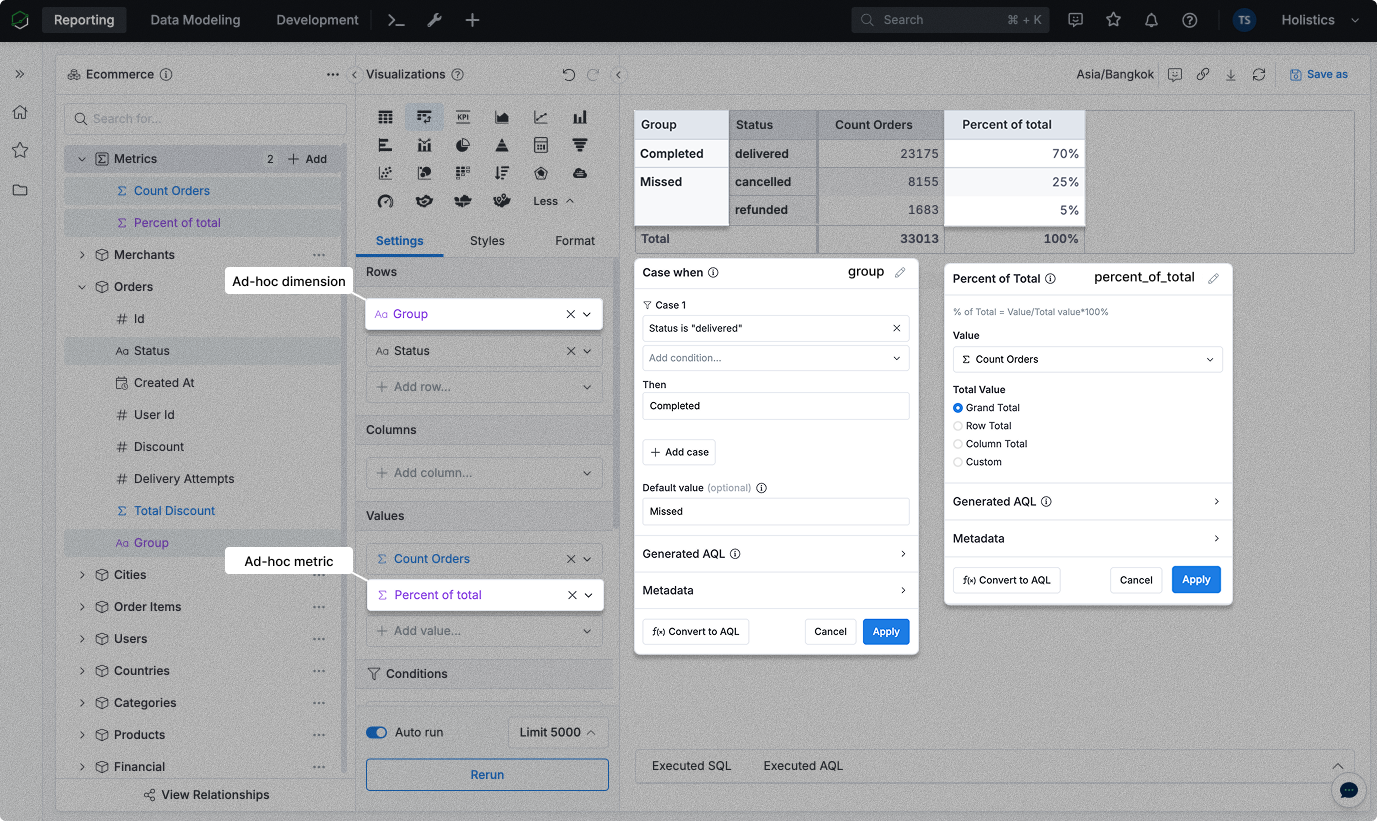
Task: Click the Default value input containing Missed
Action: click(x=775, y=511)
